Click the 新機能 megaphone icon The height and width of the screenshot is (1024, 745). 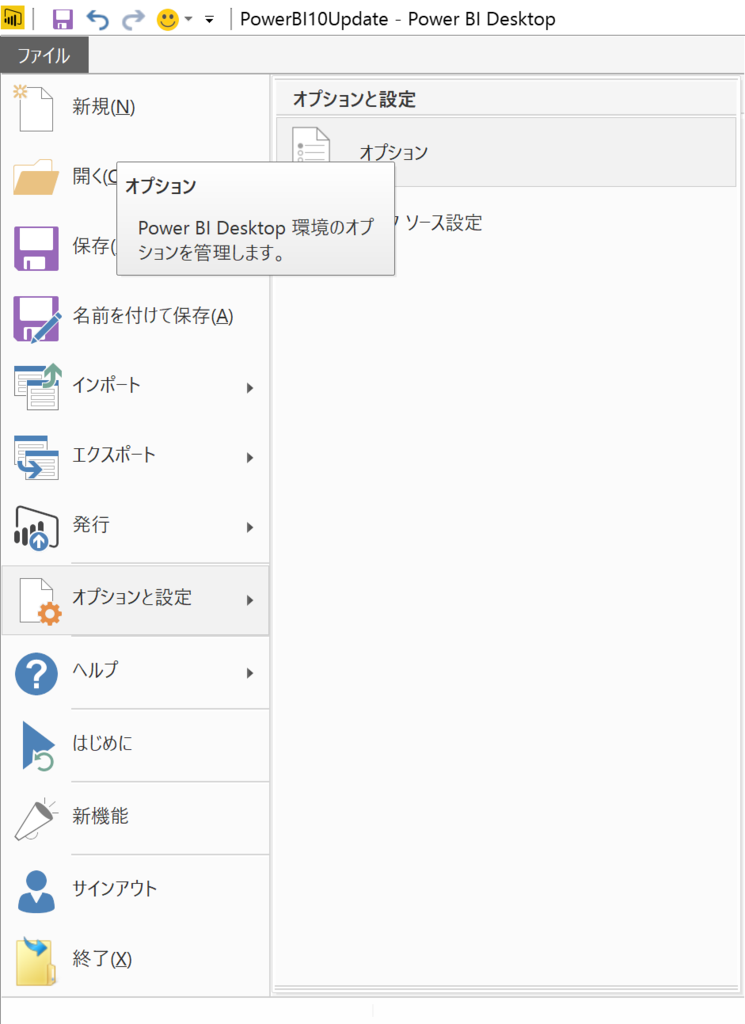tap(36, 819)
